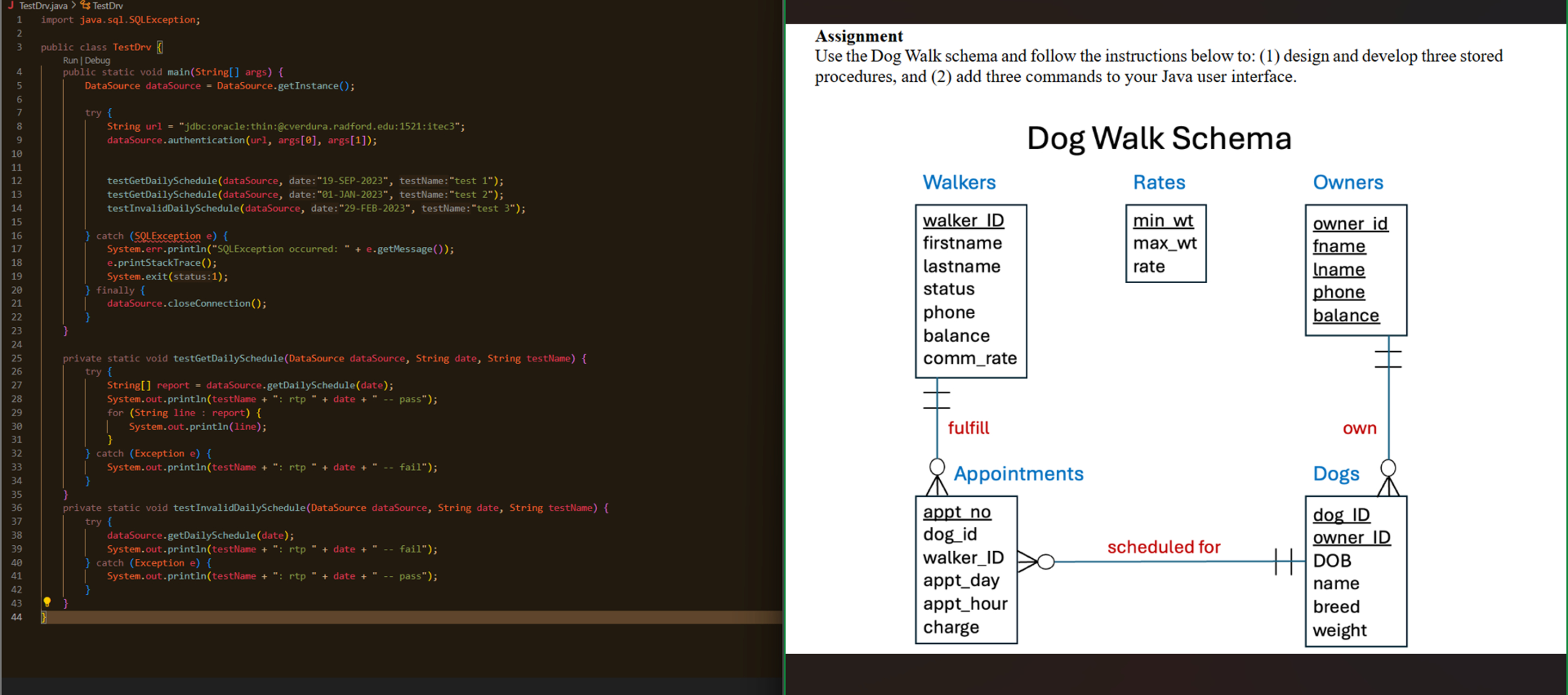Click the JDBC url string literal
Viewport: 1568px width, 695px height.
click(x=321, y=127)
